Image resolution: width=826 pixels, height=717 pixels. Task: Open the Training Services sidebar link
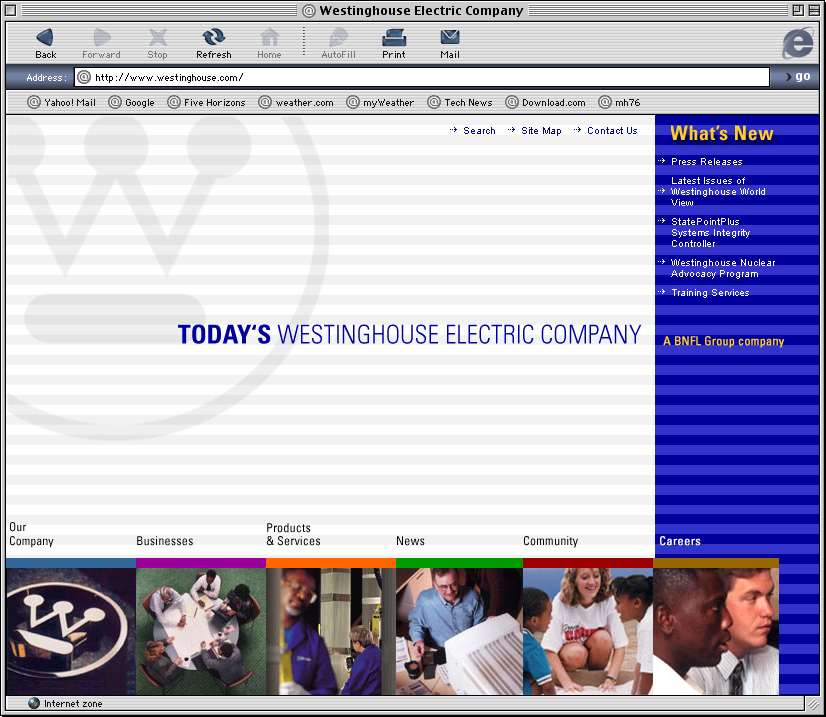click(x=710, y=293)
